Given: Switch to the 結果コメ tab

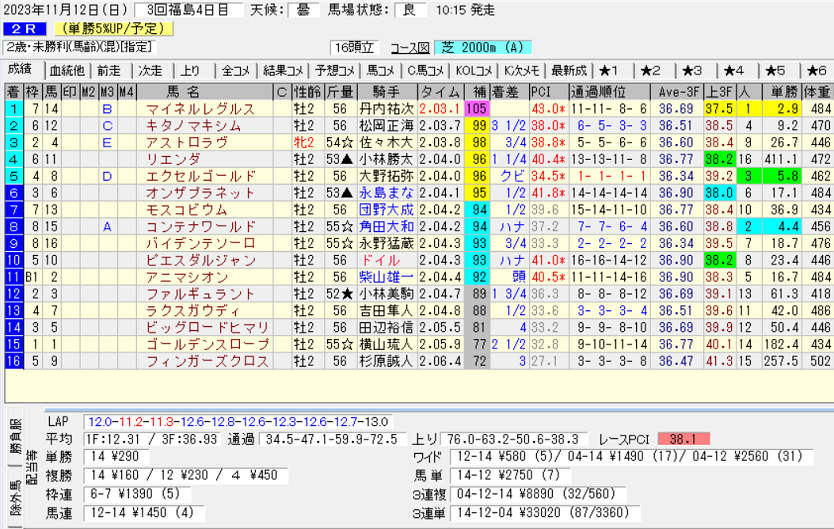Looking at the screenshot, I should [283, 70].
